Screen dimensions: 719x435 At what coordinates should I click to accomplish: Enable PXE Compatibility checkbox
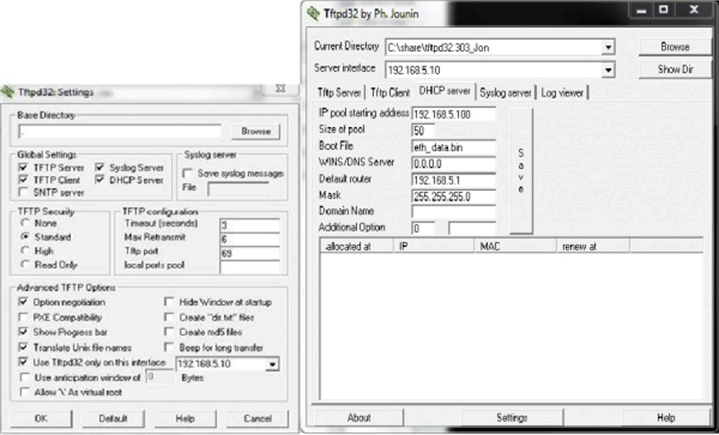coord(23,317)
